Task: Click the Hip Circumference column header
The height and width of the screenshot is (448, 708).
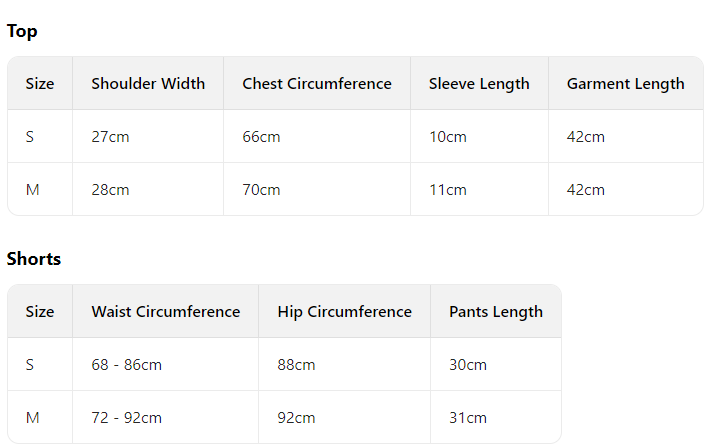Action: click(344, 312)
